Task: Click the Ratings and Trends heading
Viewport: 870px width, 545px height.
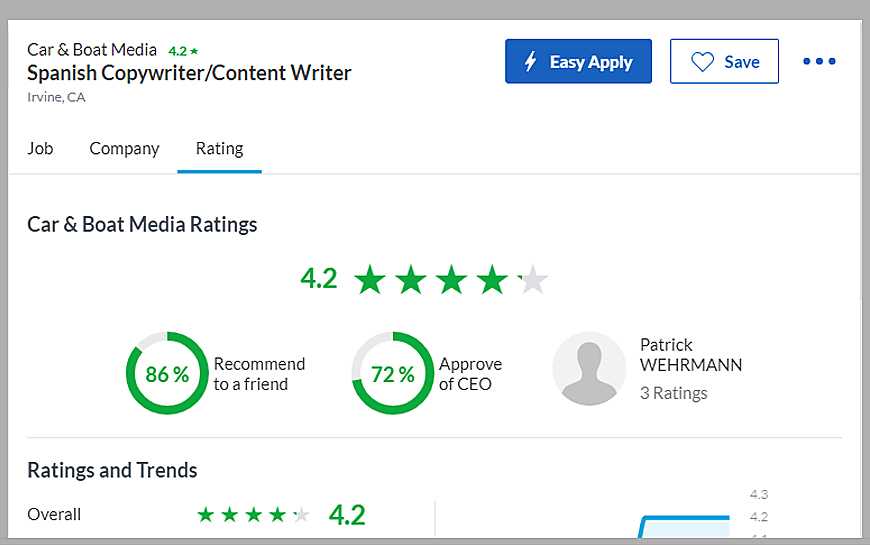Action: [x=112, y=470]
